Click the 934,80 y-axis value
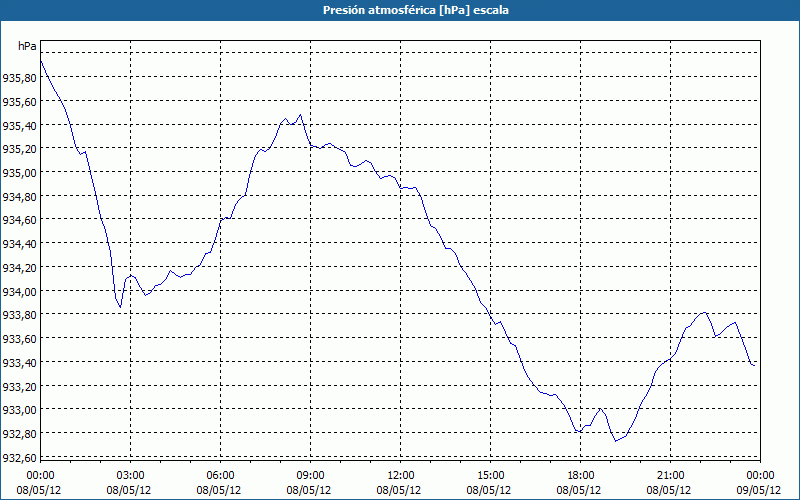 point(19,196)
